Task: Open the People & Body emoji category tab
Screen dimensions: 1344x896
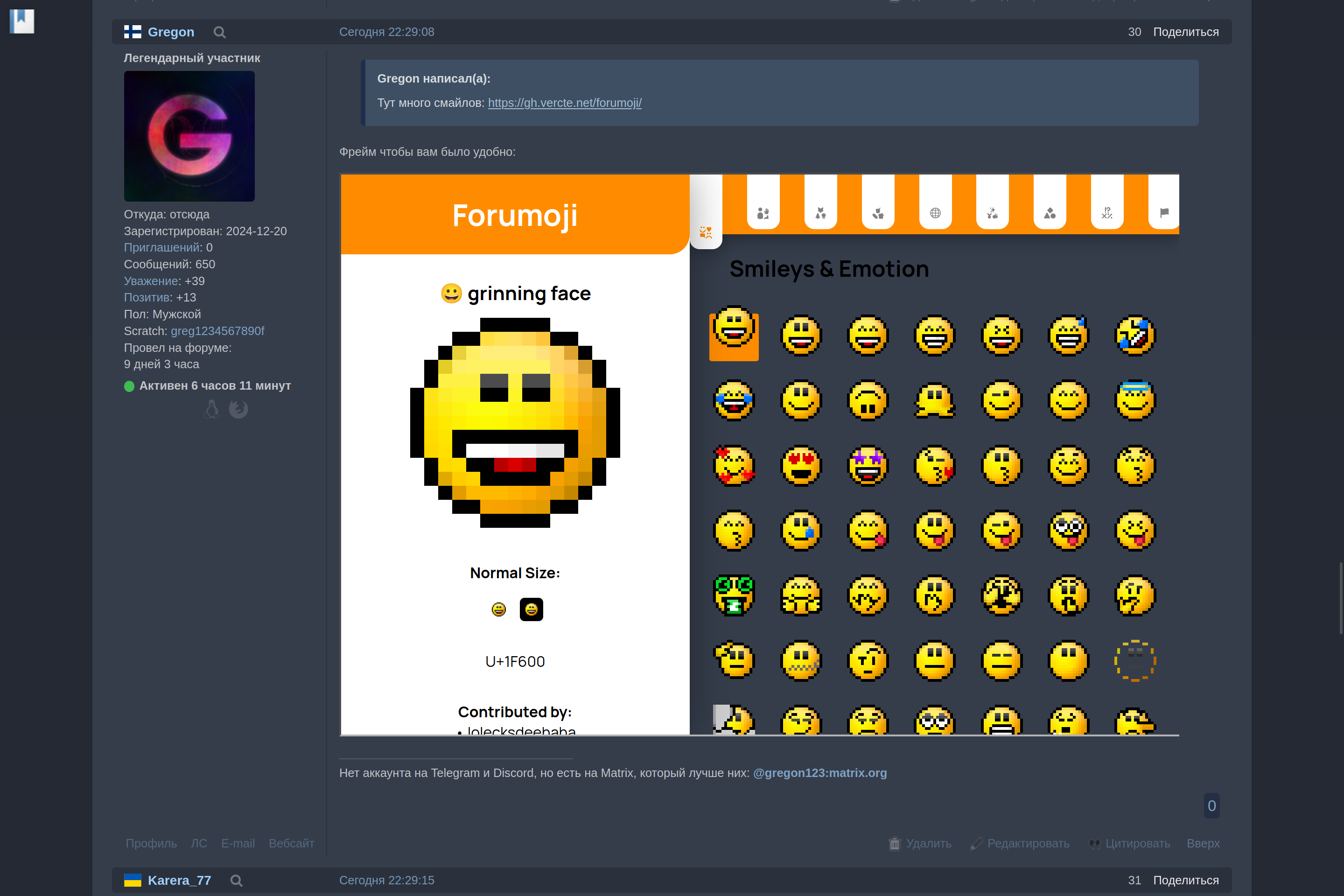Action: pos(763,213)
